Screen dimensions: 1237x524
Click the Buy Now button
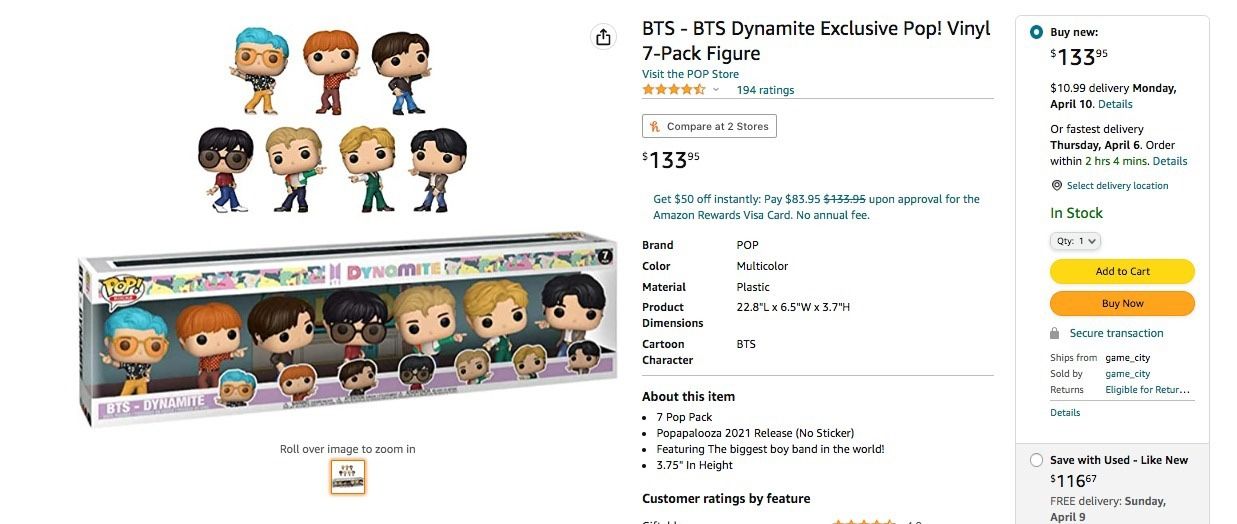(x=1122, y=303)
